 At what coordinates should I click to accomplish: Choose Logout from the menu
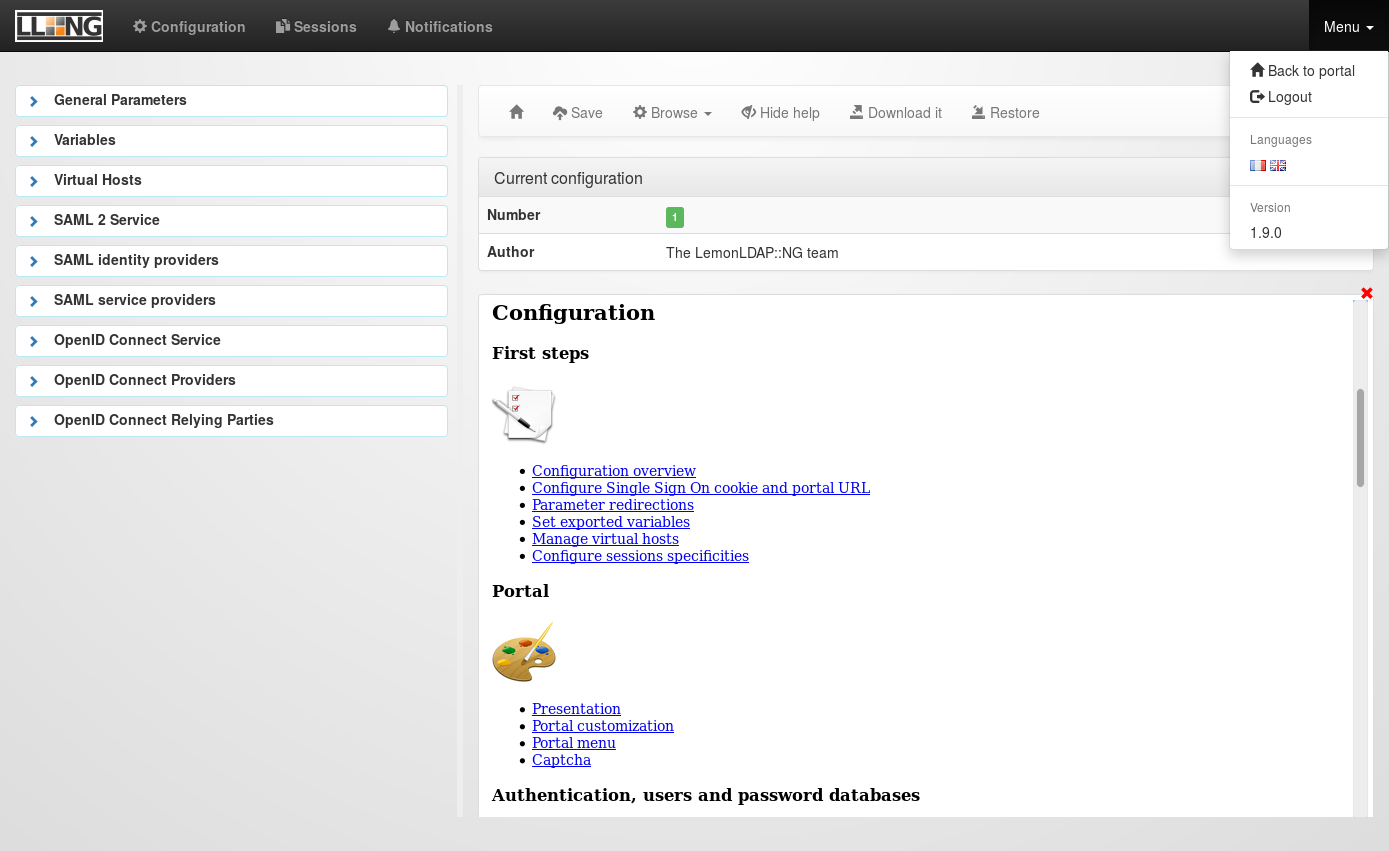1281,97
